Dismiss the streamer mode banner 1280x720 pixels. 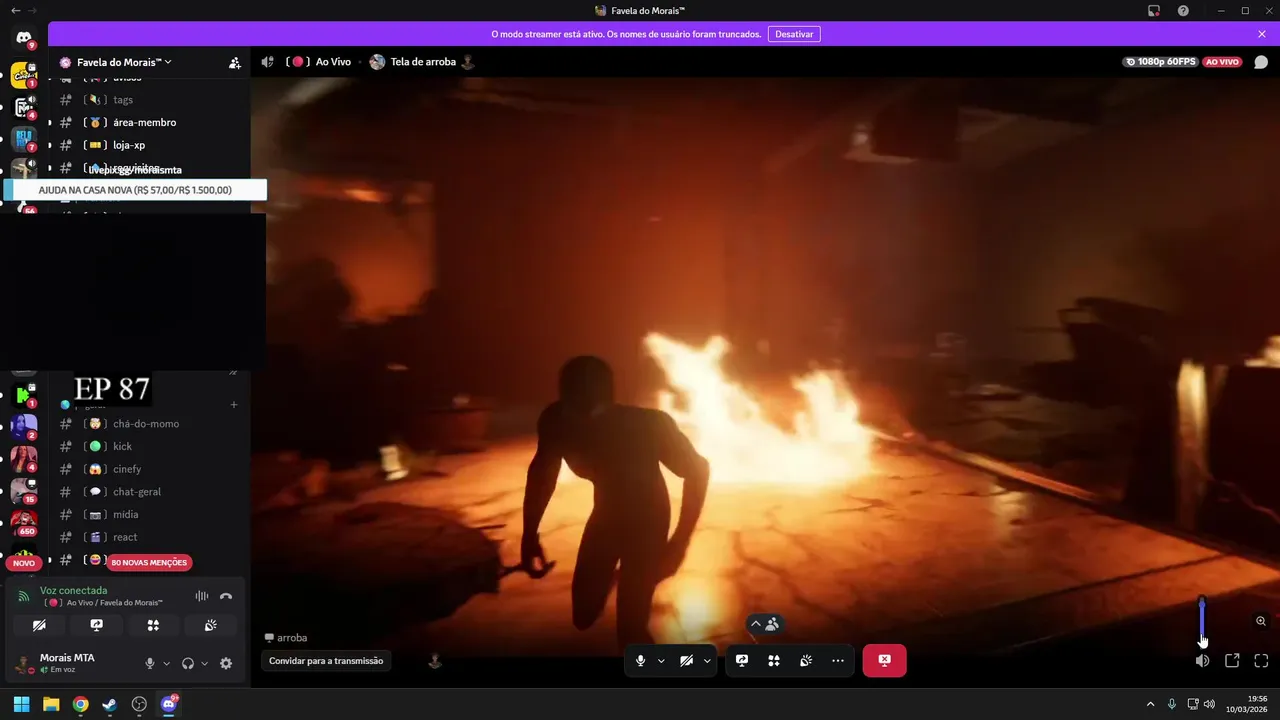click(x=1262, y=34)
